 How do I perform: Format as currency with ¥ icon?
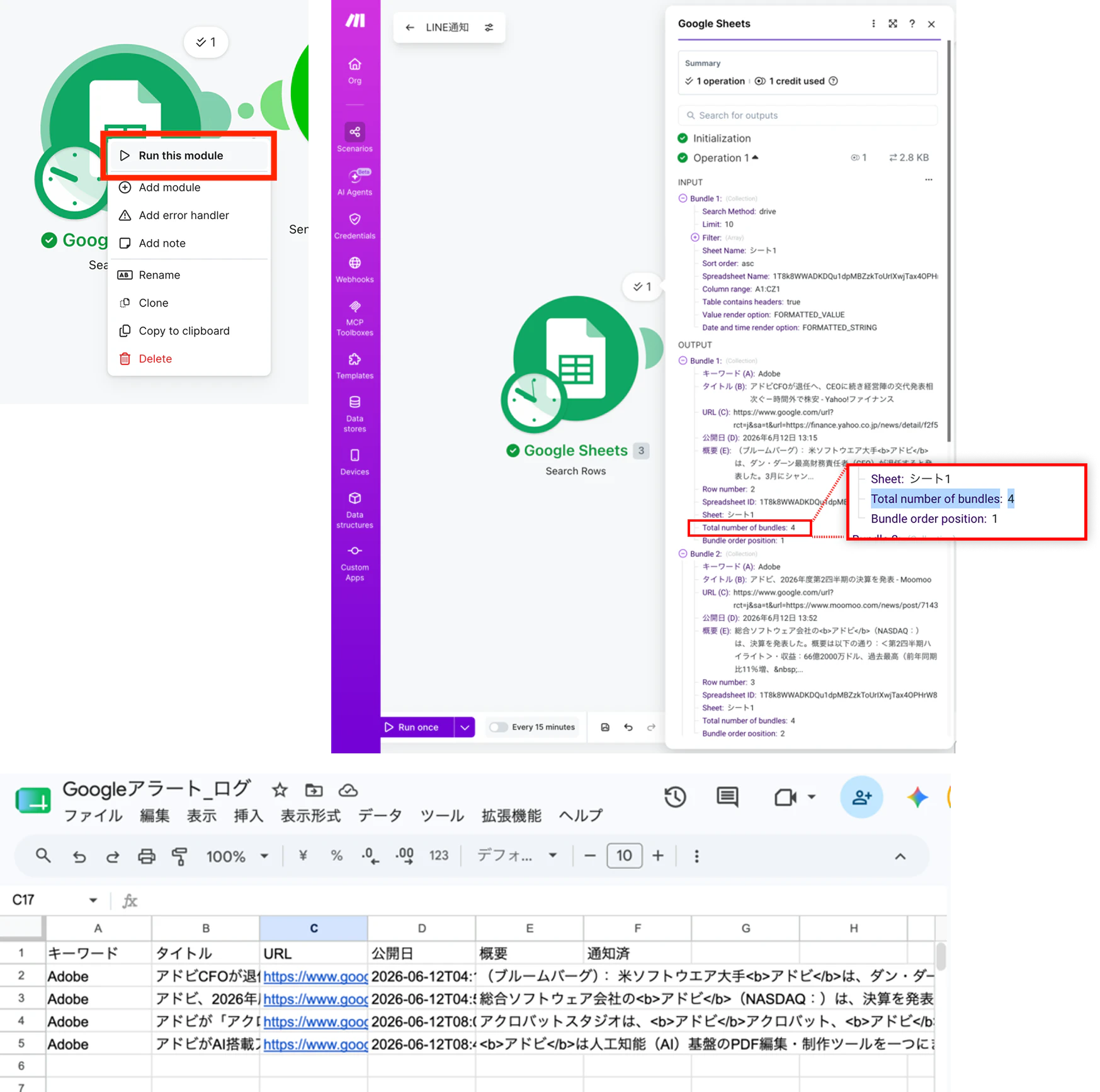[x=303, y=856]
